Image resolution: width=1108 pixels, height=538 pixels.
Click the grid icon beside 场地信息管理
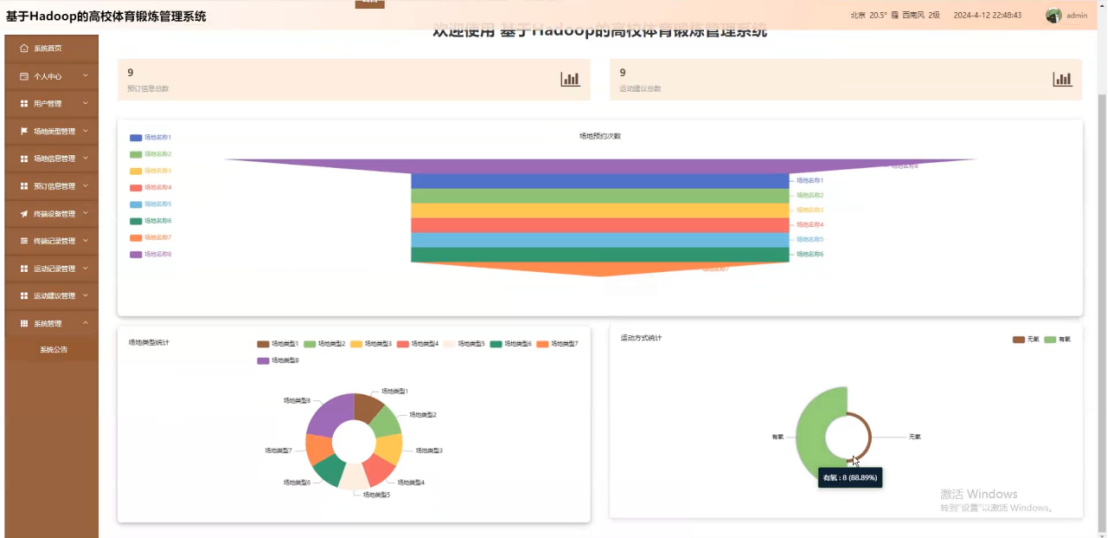point(24,158)
